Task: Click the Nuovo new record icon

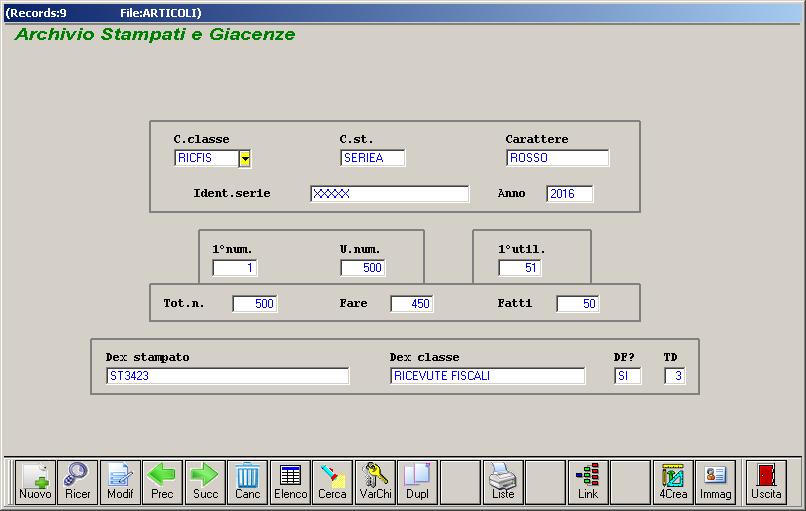Action: point(35,481)
